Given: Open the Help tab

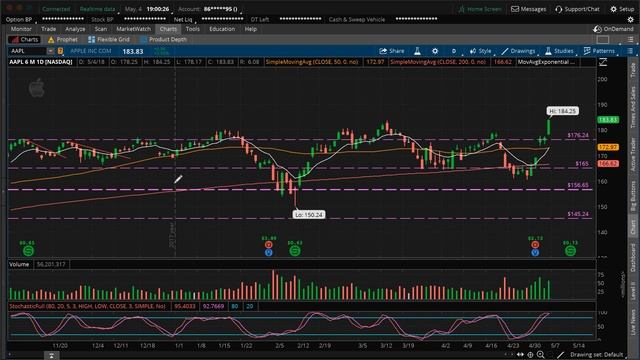Looking at the screenshot, I should tap(251, 29).
